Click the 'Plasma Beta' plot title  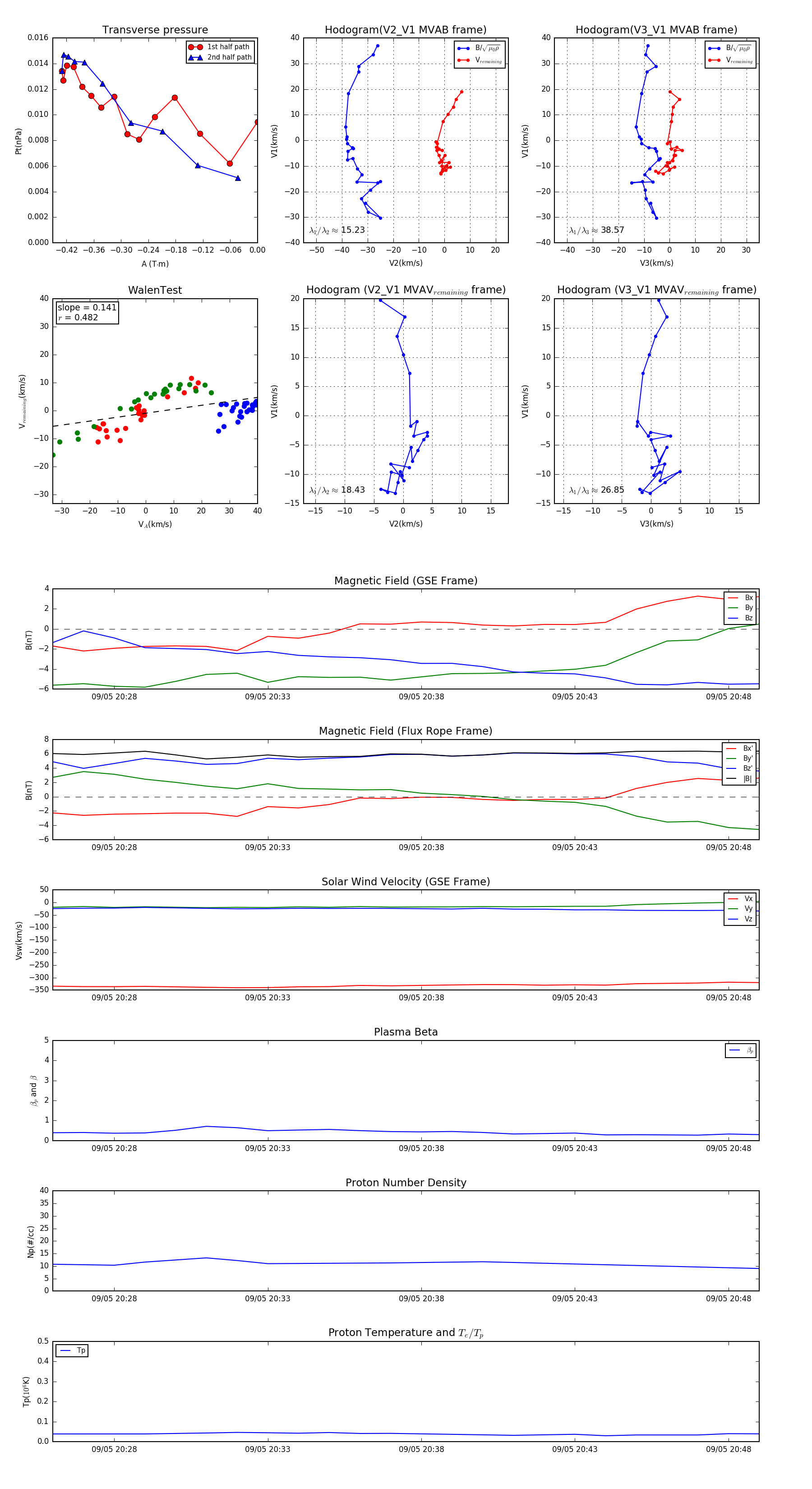coord(406,1032)
